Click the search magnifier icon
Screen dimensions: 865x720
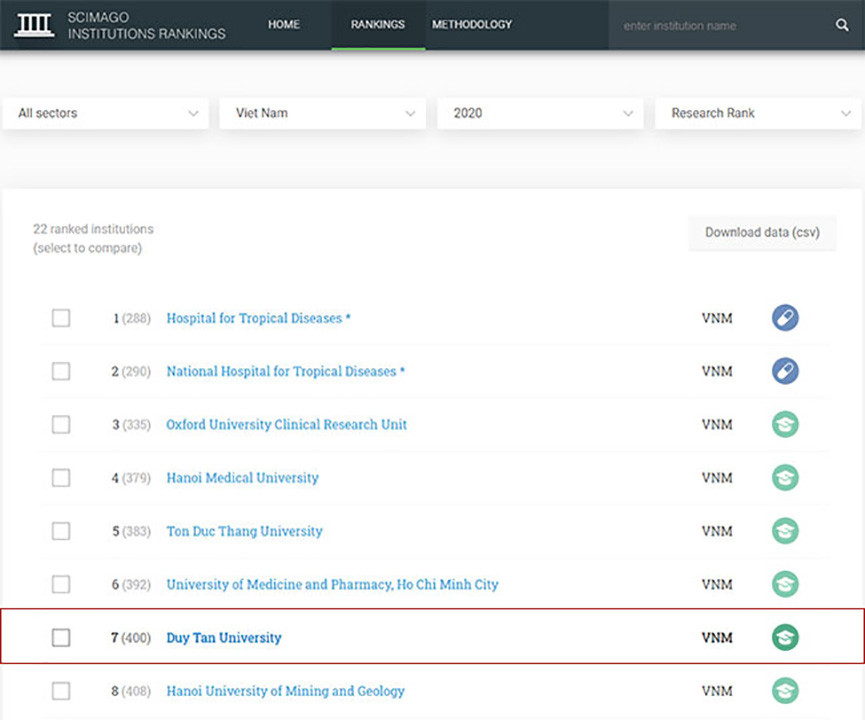click(x=842, y=25)
